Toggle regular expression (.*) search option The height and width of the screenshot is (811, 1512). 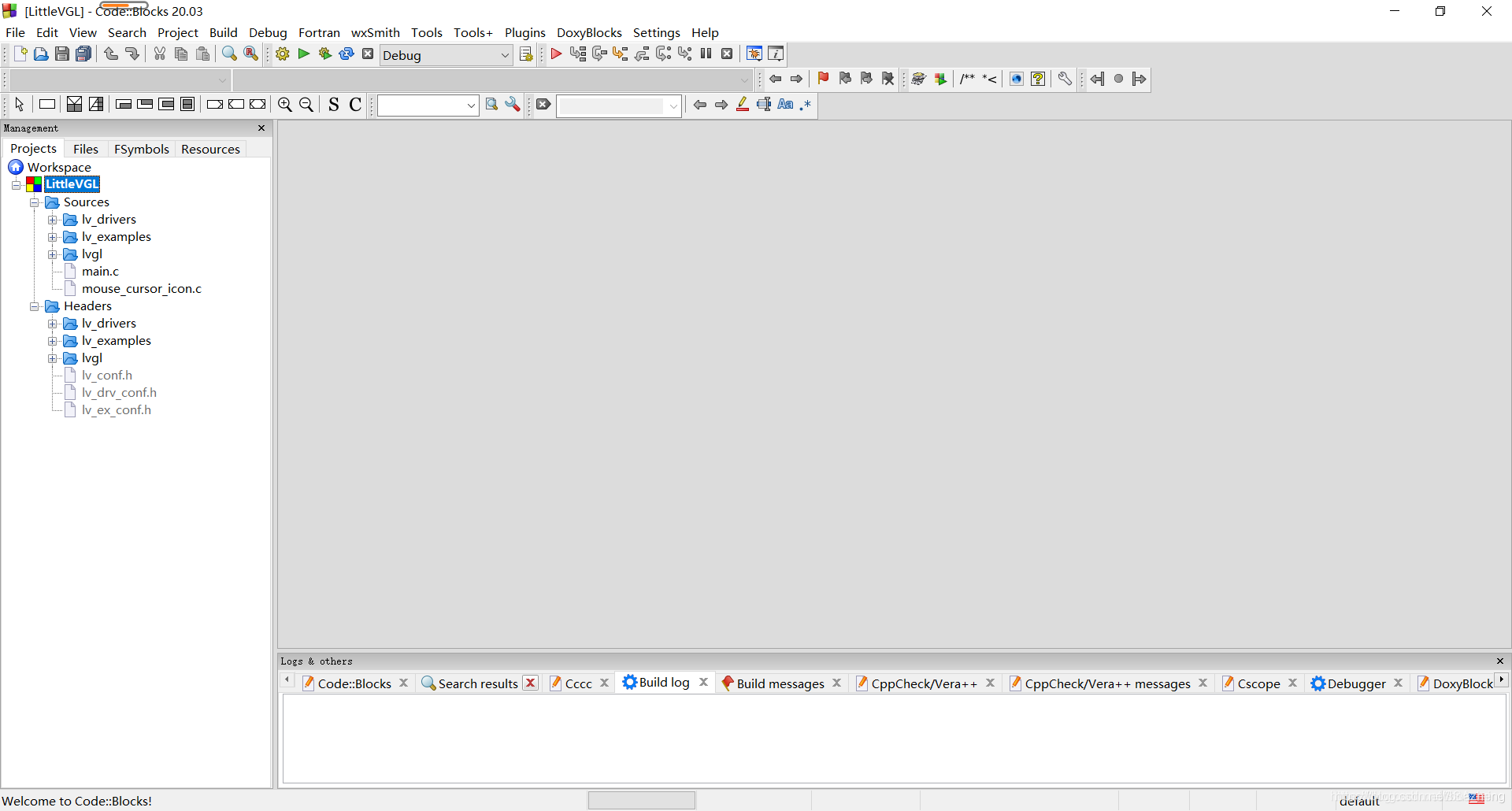point(806,105)
